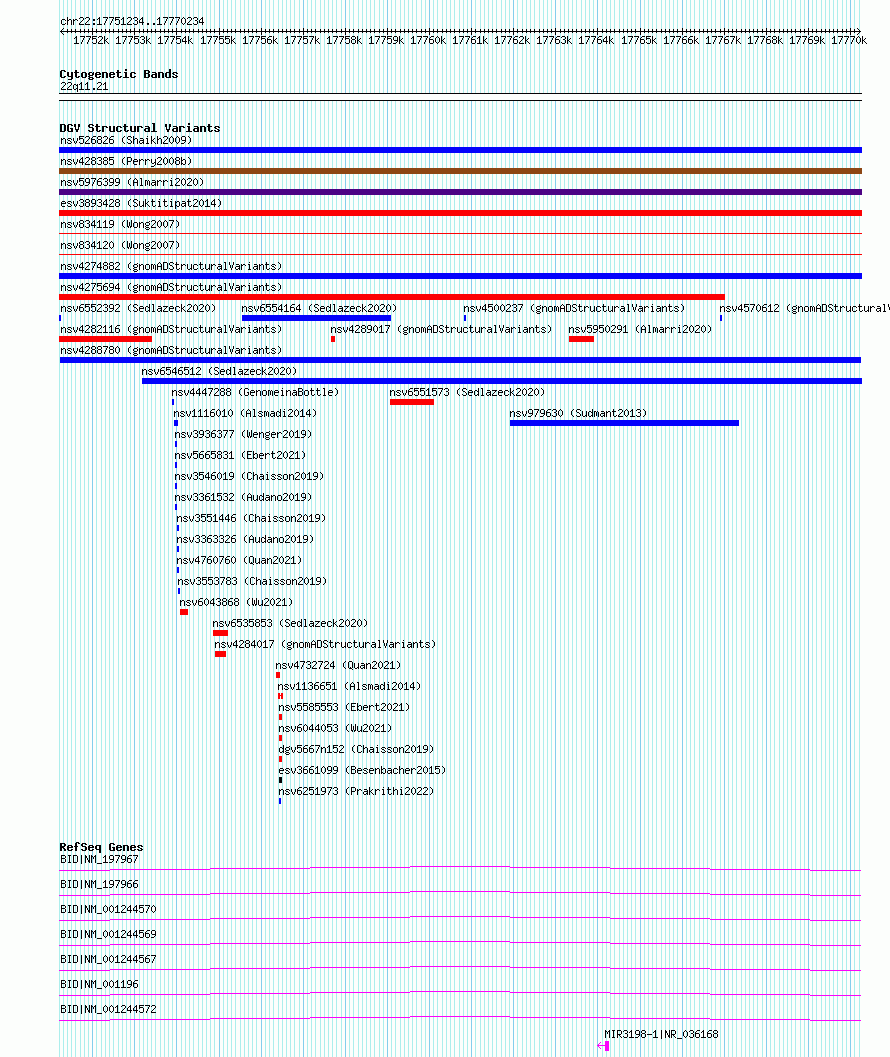The width and height of the screenshot is (890, 1057).
Task: Click the 17752k ruler position mark
Action: 91,40
